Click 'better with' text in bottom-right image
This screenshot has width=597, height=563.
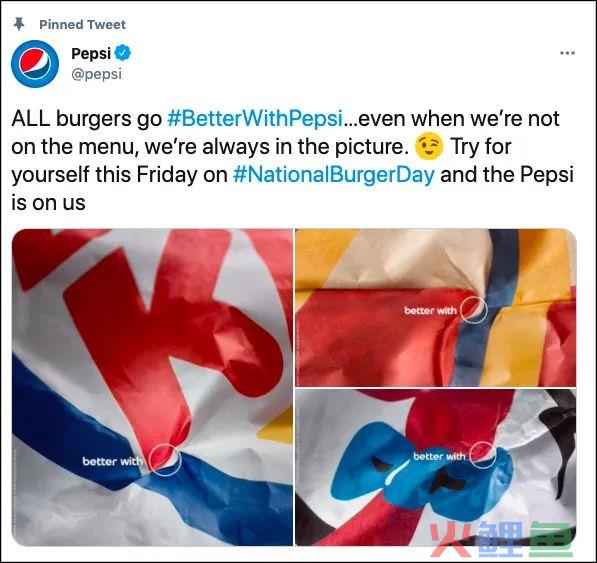pyautogui.click(x=439, y=456)
